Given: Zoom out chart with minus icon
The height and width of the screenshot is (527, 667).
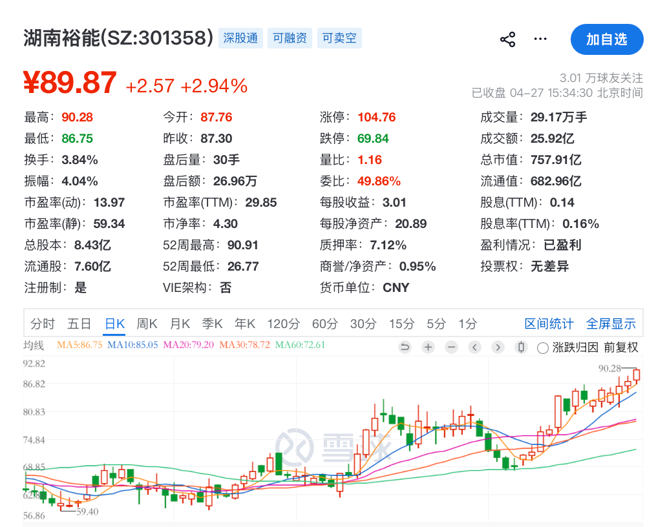Looking at the screenshot, I should pos(452,347).
